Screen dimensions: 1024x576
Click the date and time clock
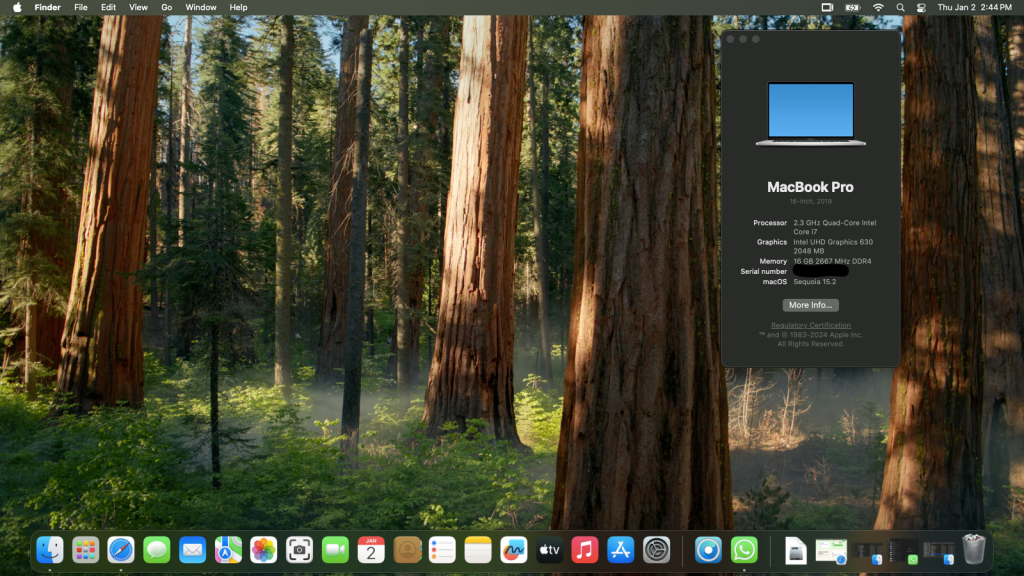pos(974,7)
